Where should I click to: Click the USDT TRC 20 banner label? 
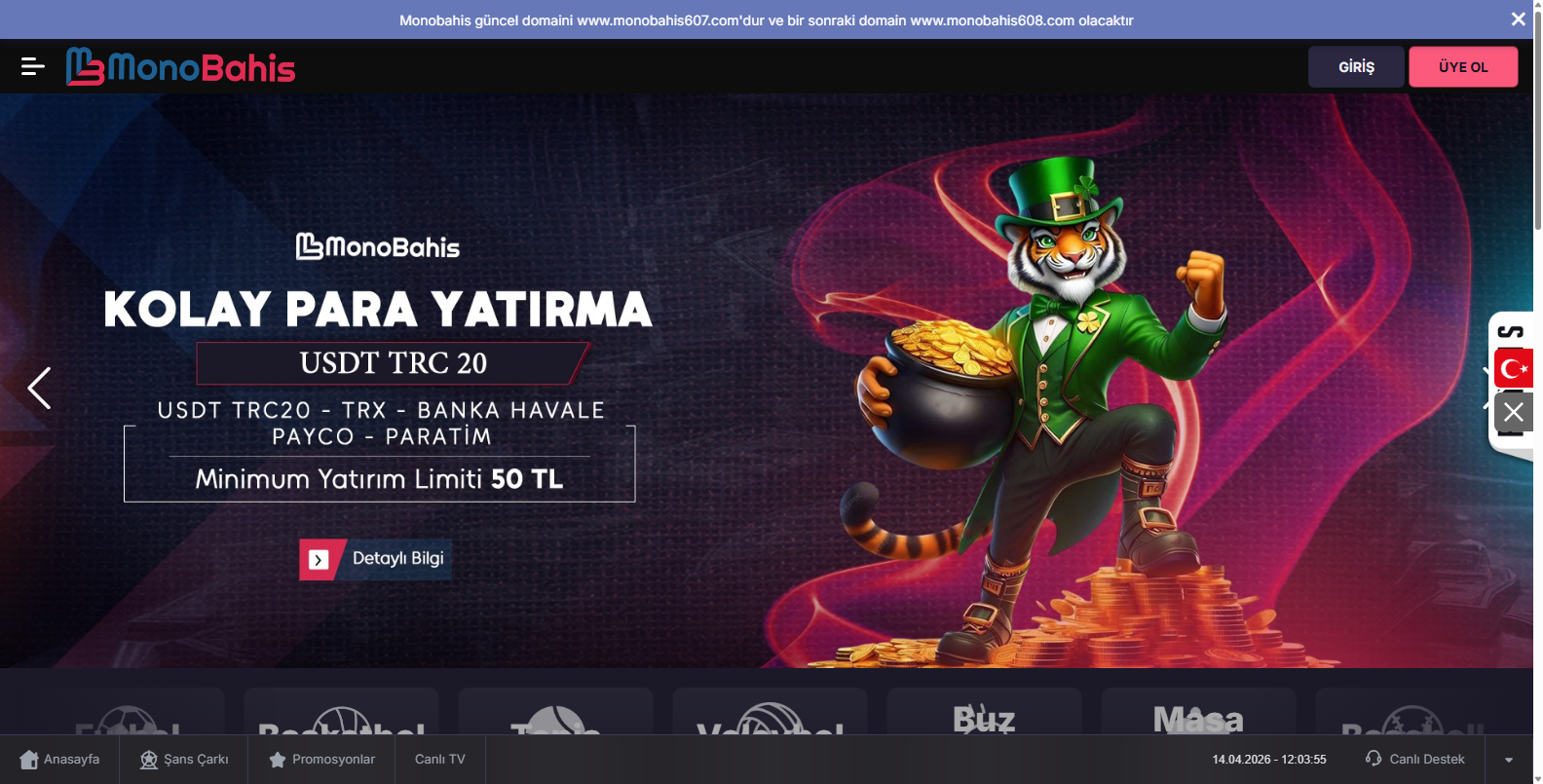[394, 363]
